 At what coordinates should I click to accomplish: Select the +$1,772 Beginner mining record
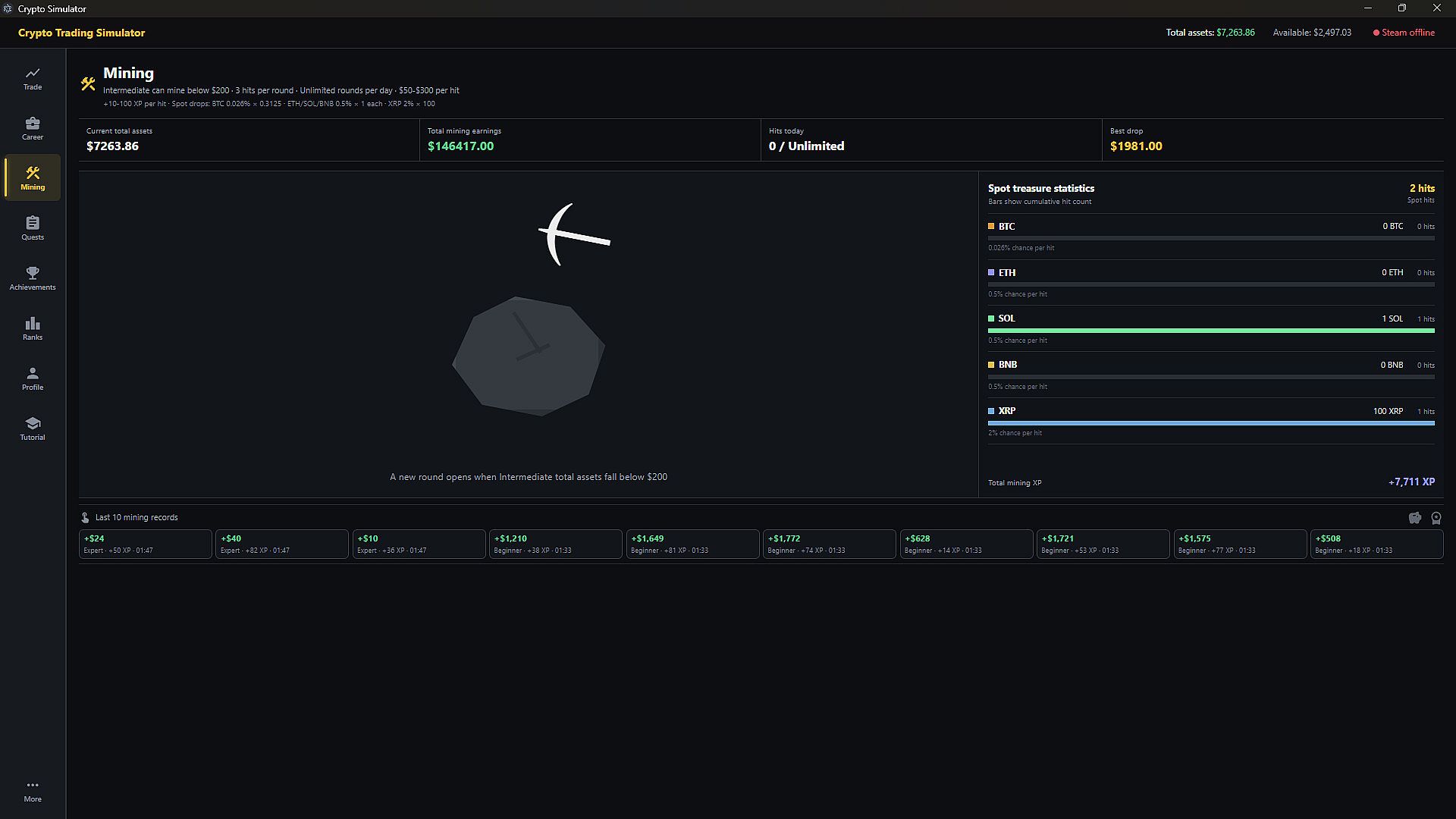click(830, 544)
